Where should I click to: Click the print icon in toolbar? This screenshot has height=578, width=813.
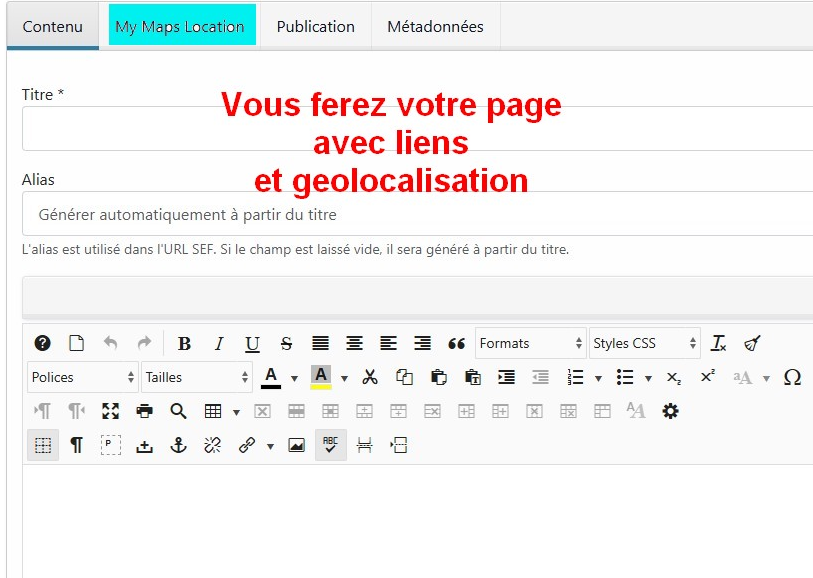144,411
